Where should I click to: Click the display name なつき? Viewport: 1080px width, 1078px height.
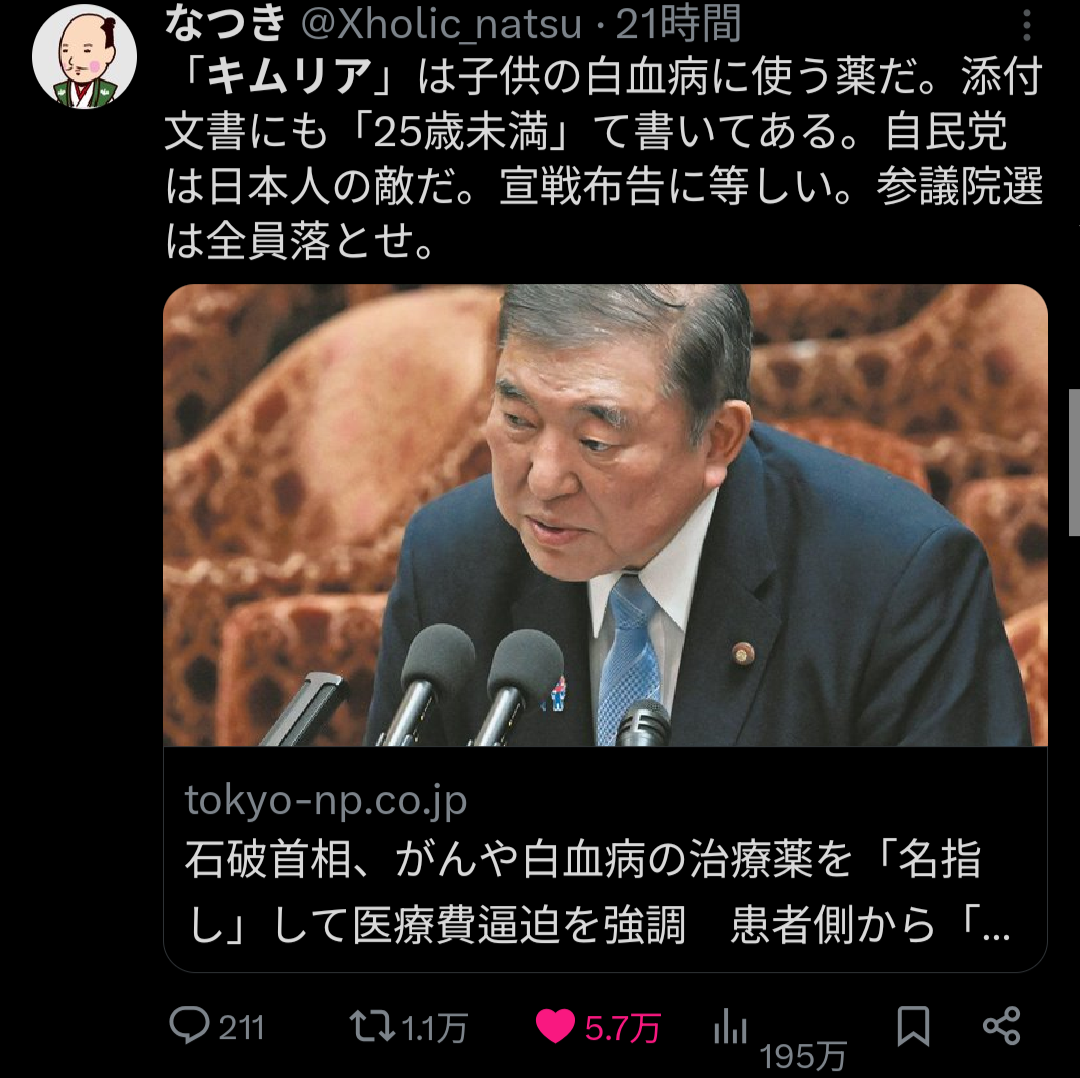(225, 21)
